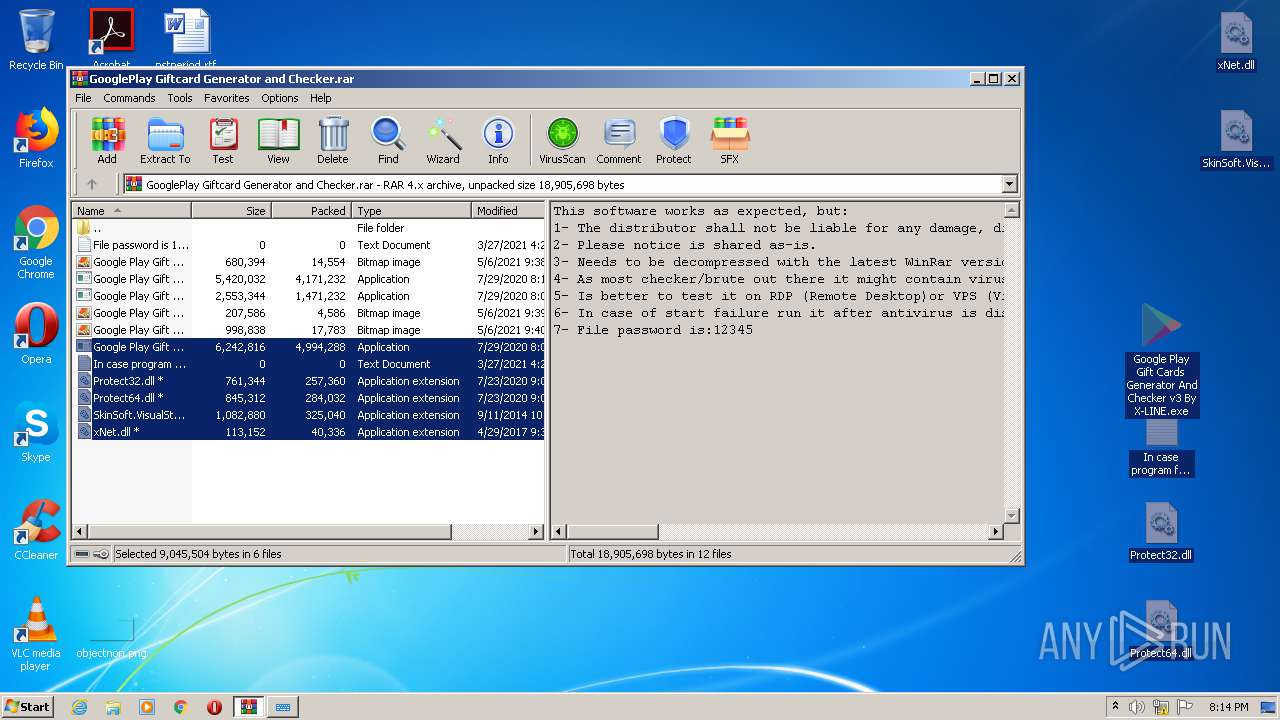
Task: Open Windows Explorer from the taskbar
Action: 113,707
